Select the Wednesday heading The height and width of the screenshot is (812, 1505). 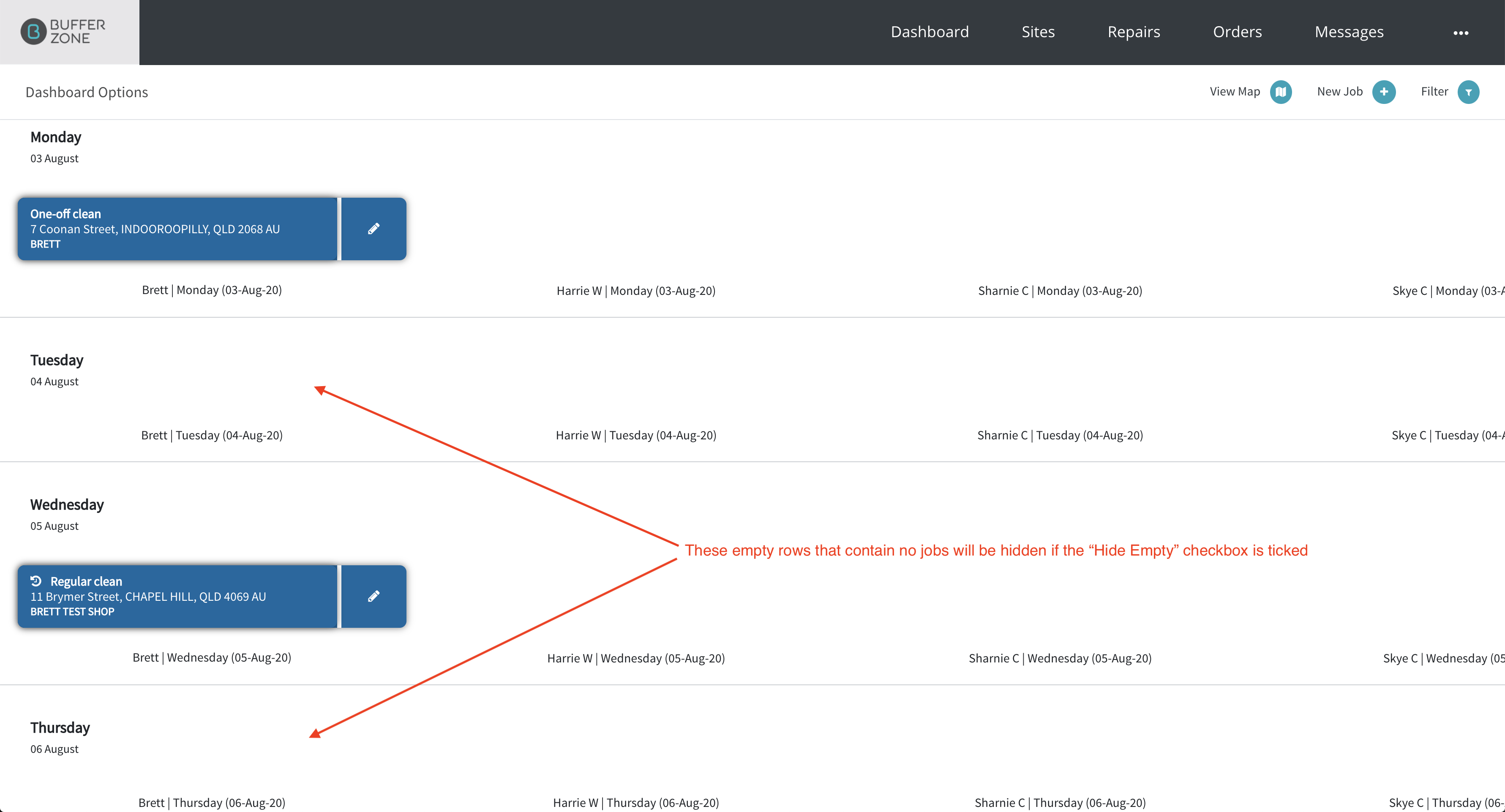pos(67,505)
